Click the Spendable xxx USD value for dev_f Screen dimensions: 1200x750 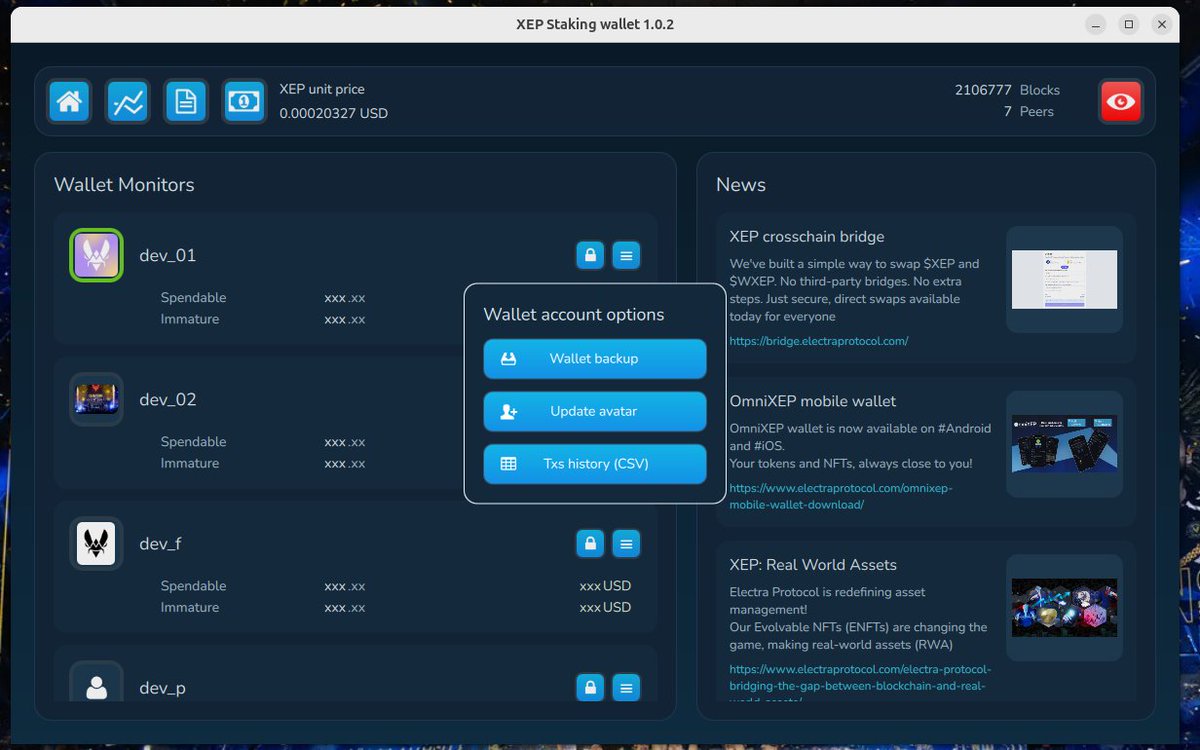pos(605,586)
